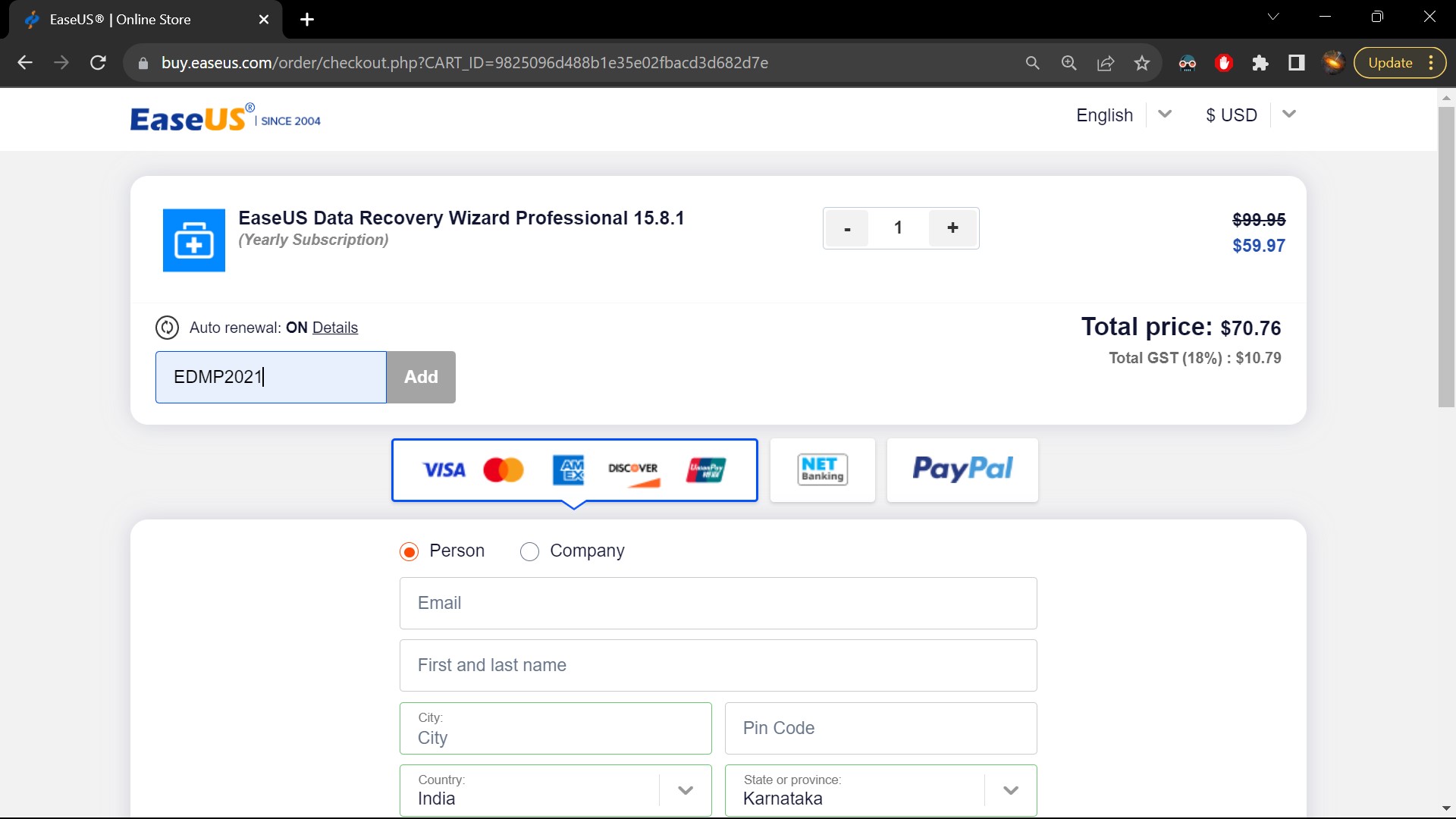Decrease quantity with minus button
The height and width of the screenshot is (819, 1456).
coord(847,228)
